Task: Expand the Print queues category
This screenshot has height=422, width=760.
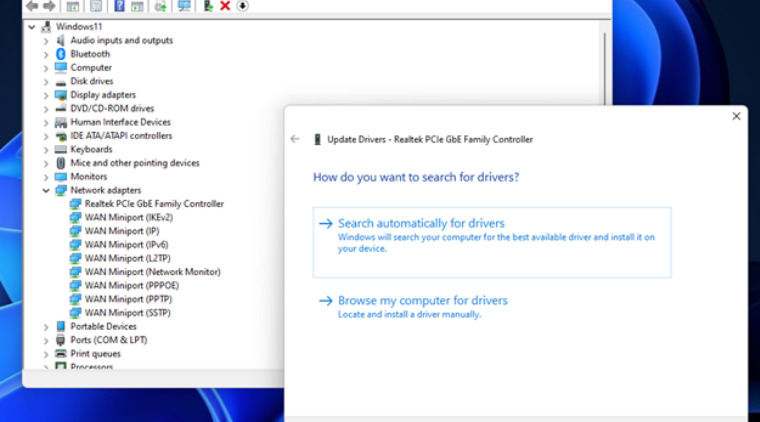Action: [x=46, y=354]
